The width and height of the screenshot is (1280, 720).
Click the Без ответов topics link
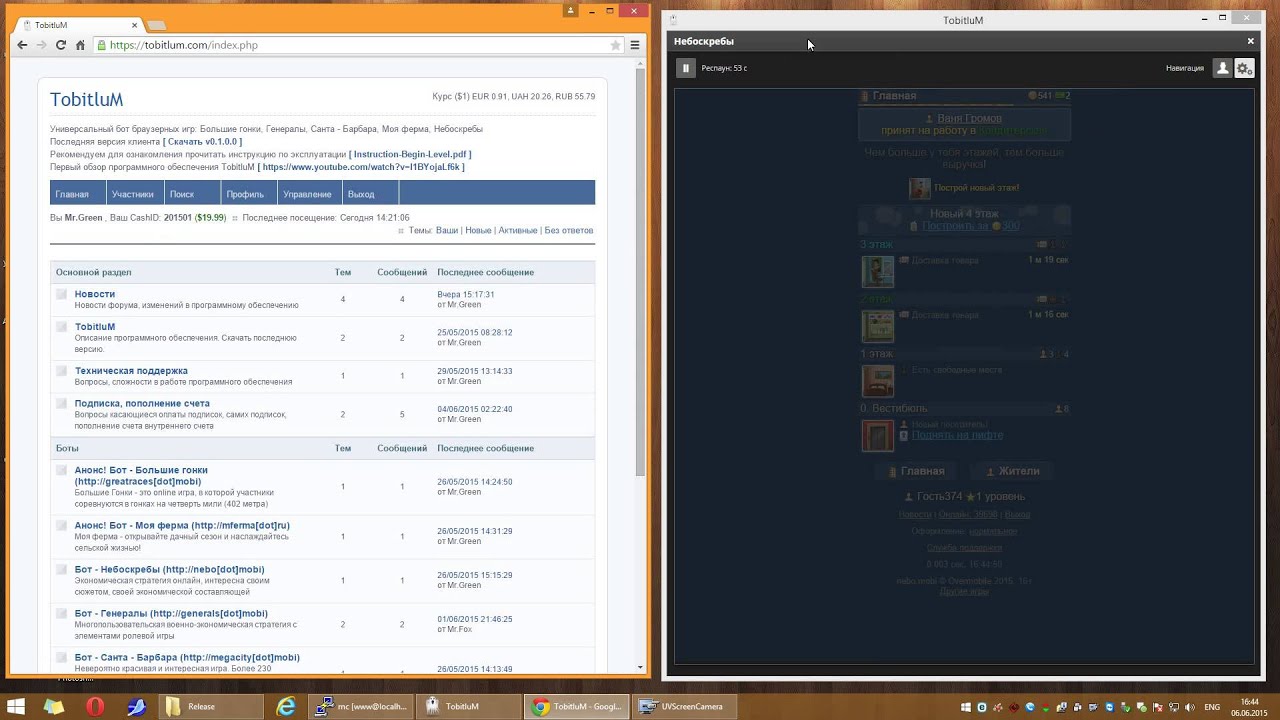coord(569,230)
